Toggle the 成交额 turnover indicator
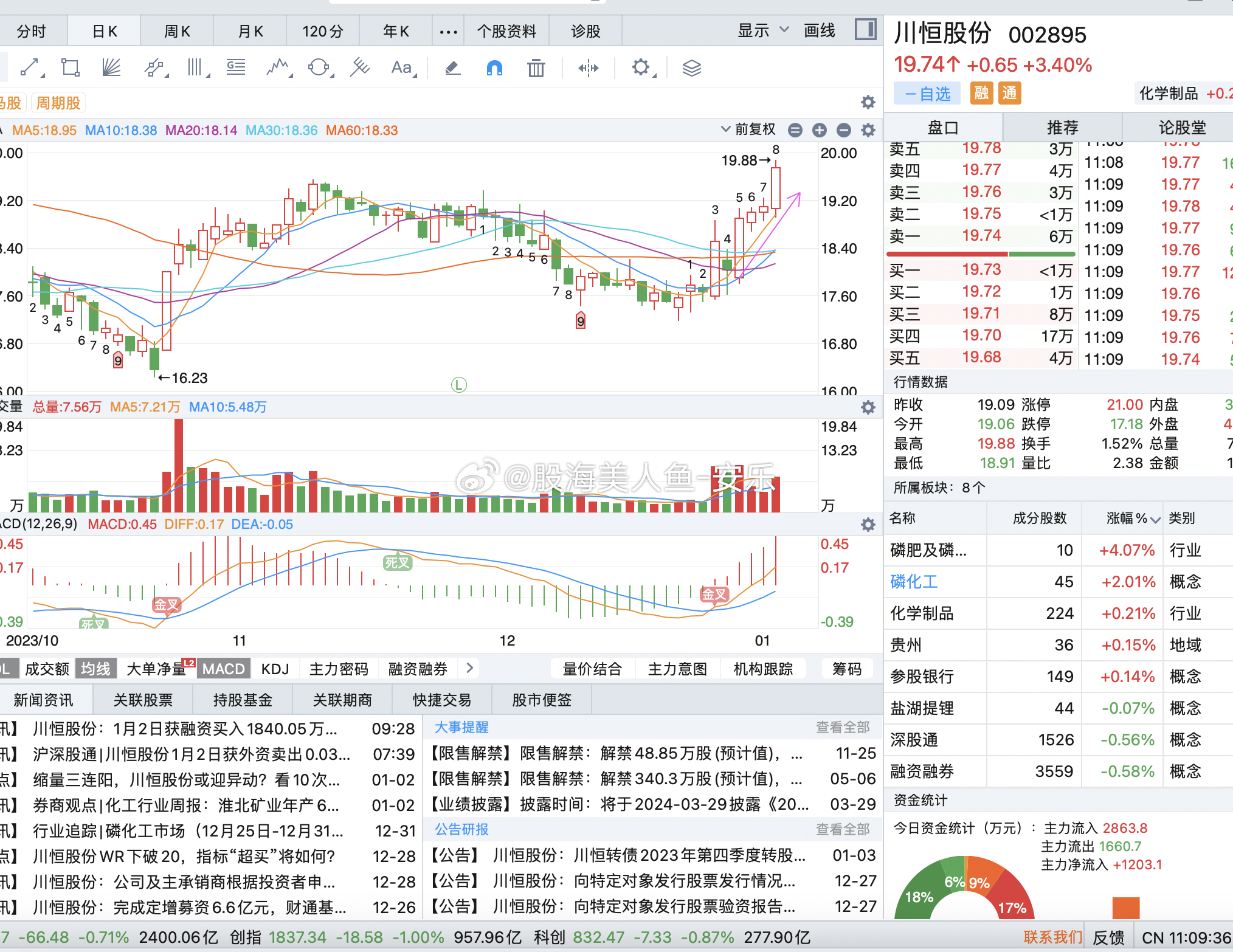 [47, 669]
